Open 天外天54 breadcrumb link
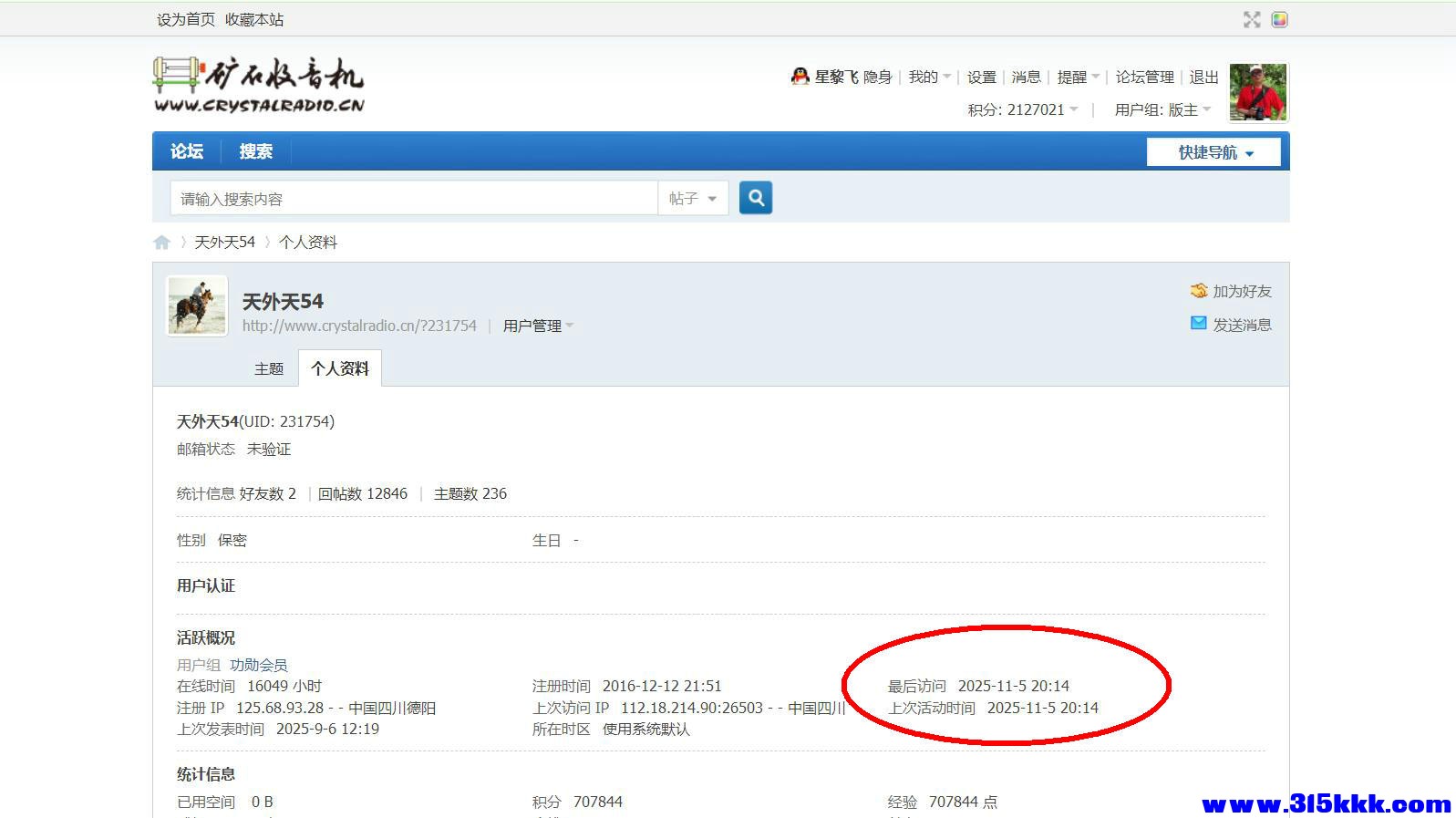Viewport: 1456px width, 818px height. pyautogui.click(x=225, y=243)
